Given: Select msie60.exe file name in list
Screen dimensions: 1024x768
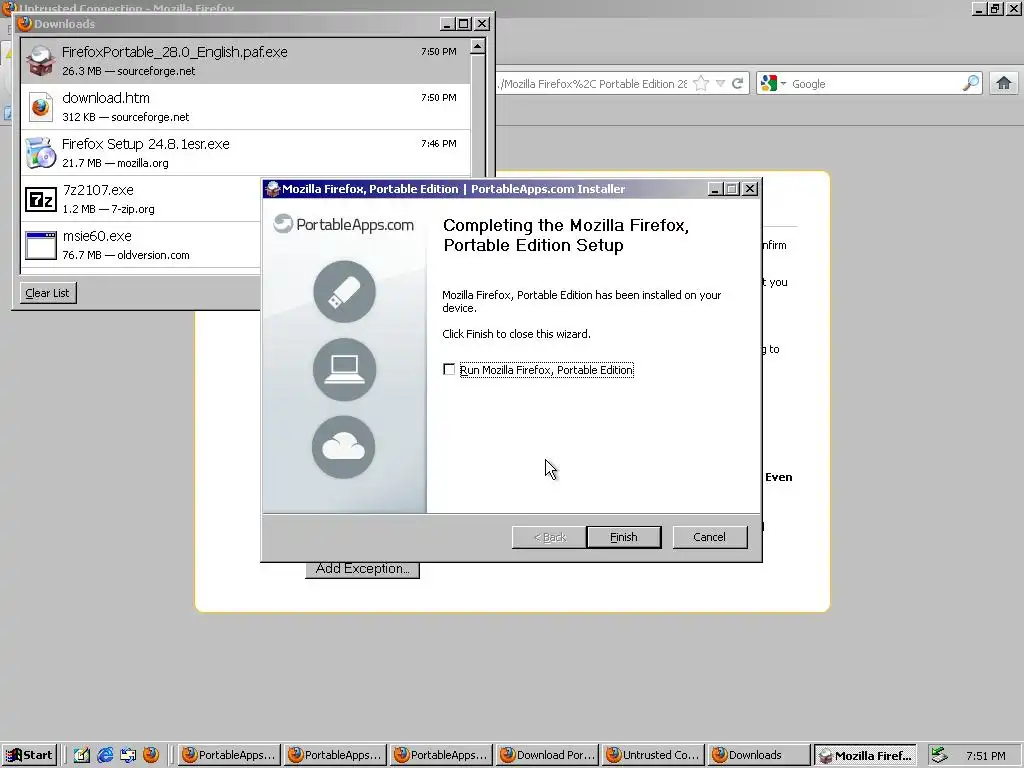Looking at the screenshot, I should [x=97, y=236].
